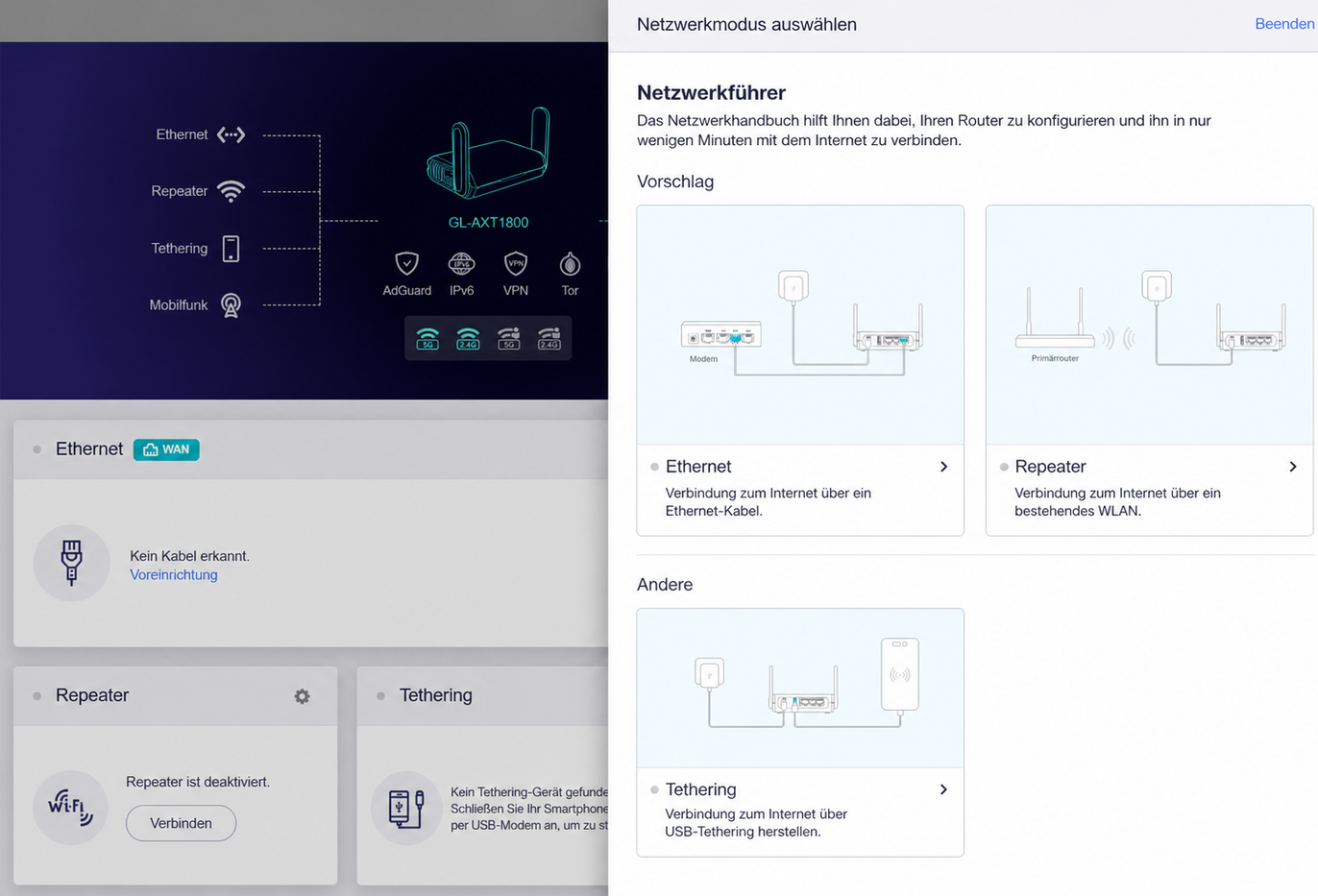The height and width of the screenshot is (896, 1318).
Task: Click the Repeater Wi-Fi icon in diagram
Action: [231, 191]
